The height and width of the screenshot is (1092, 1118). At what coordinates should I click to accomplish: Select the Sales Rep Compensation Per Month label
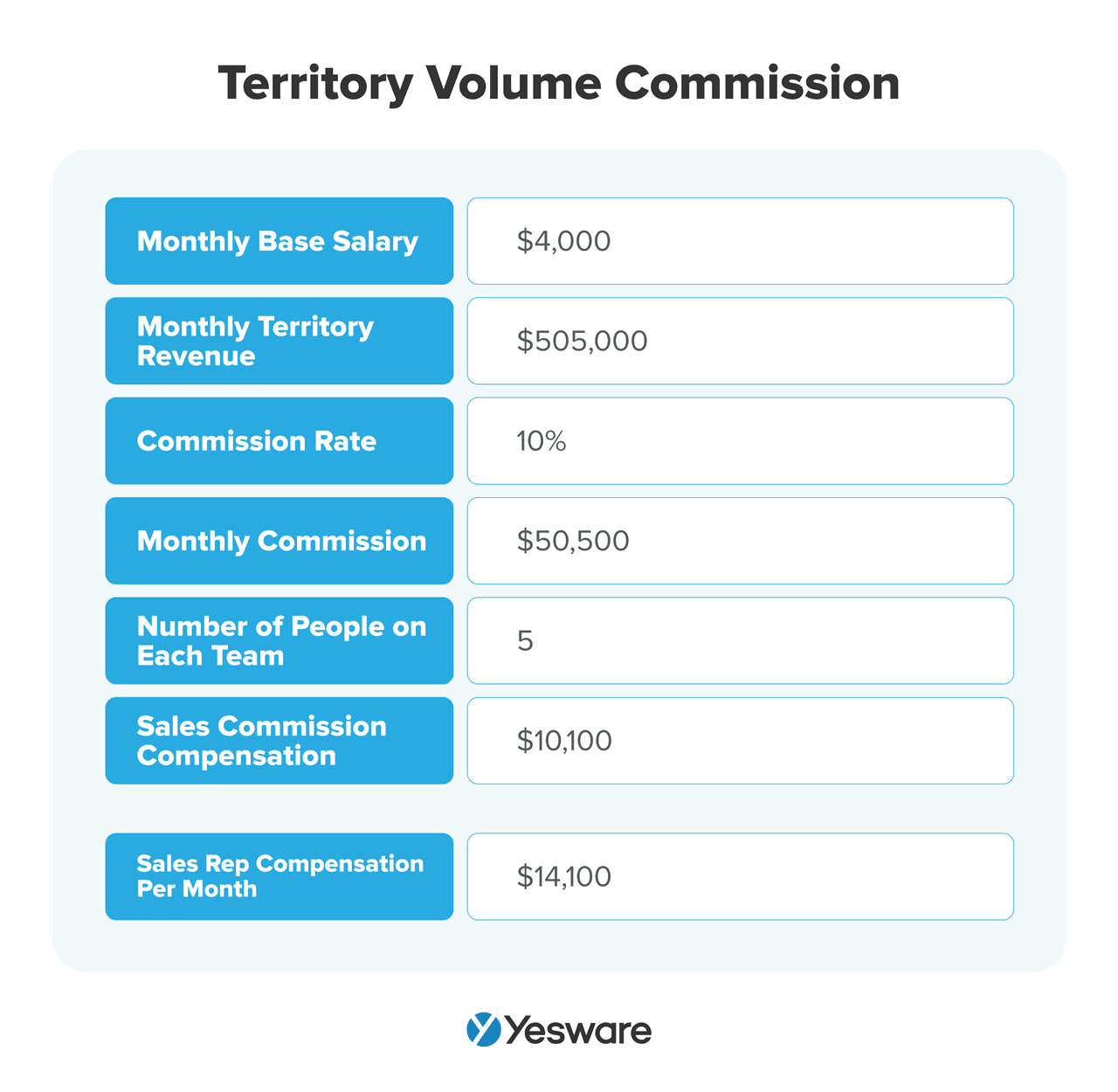tap(279, 876)
